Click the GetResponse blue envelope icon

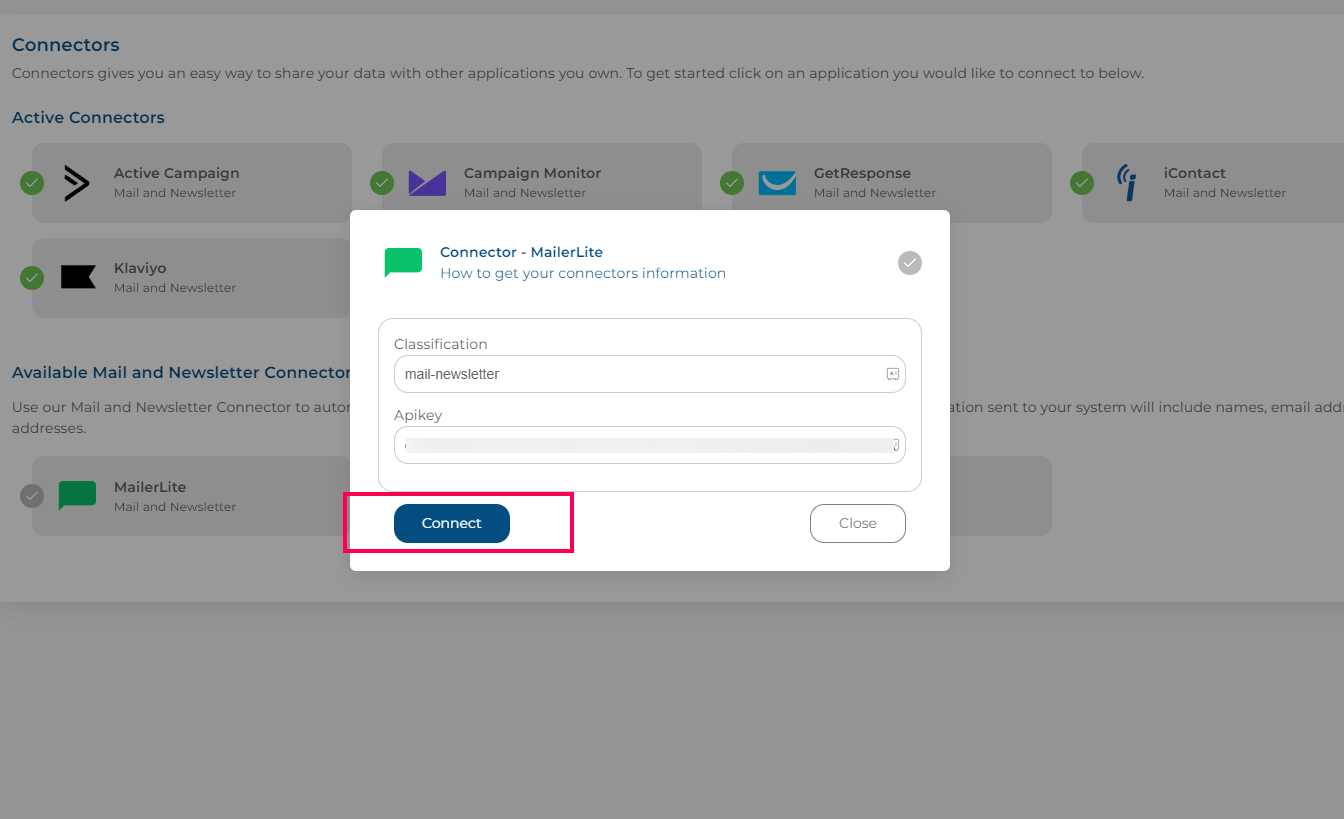tap(777, 183)
